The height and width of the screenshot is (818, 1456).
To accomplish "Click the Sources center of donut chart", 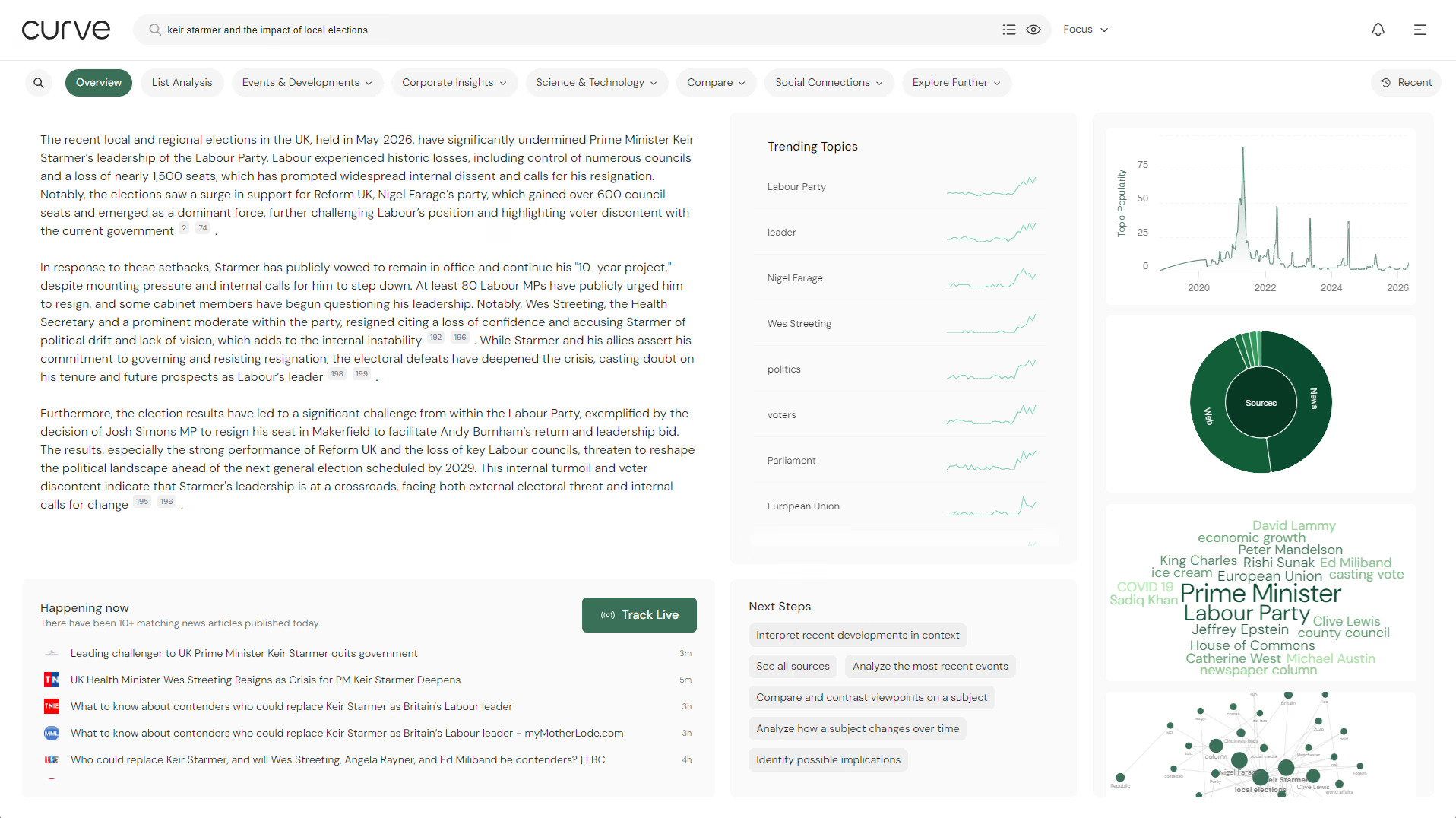I will [x=1261, y=403].
